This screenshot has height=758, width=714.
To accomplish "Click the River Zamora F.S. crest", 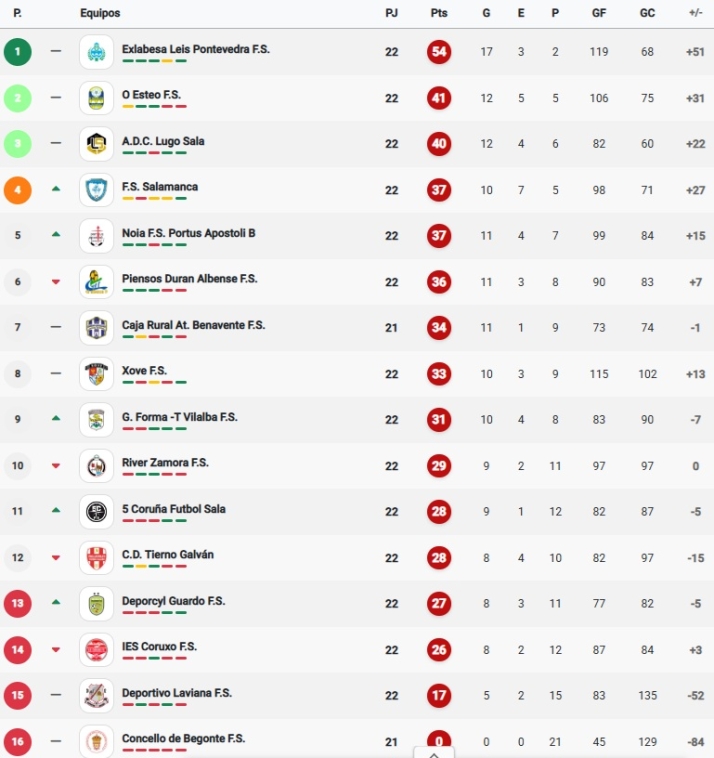I will (96, 466).
